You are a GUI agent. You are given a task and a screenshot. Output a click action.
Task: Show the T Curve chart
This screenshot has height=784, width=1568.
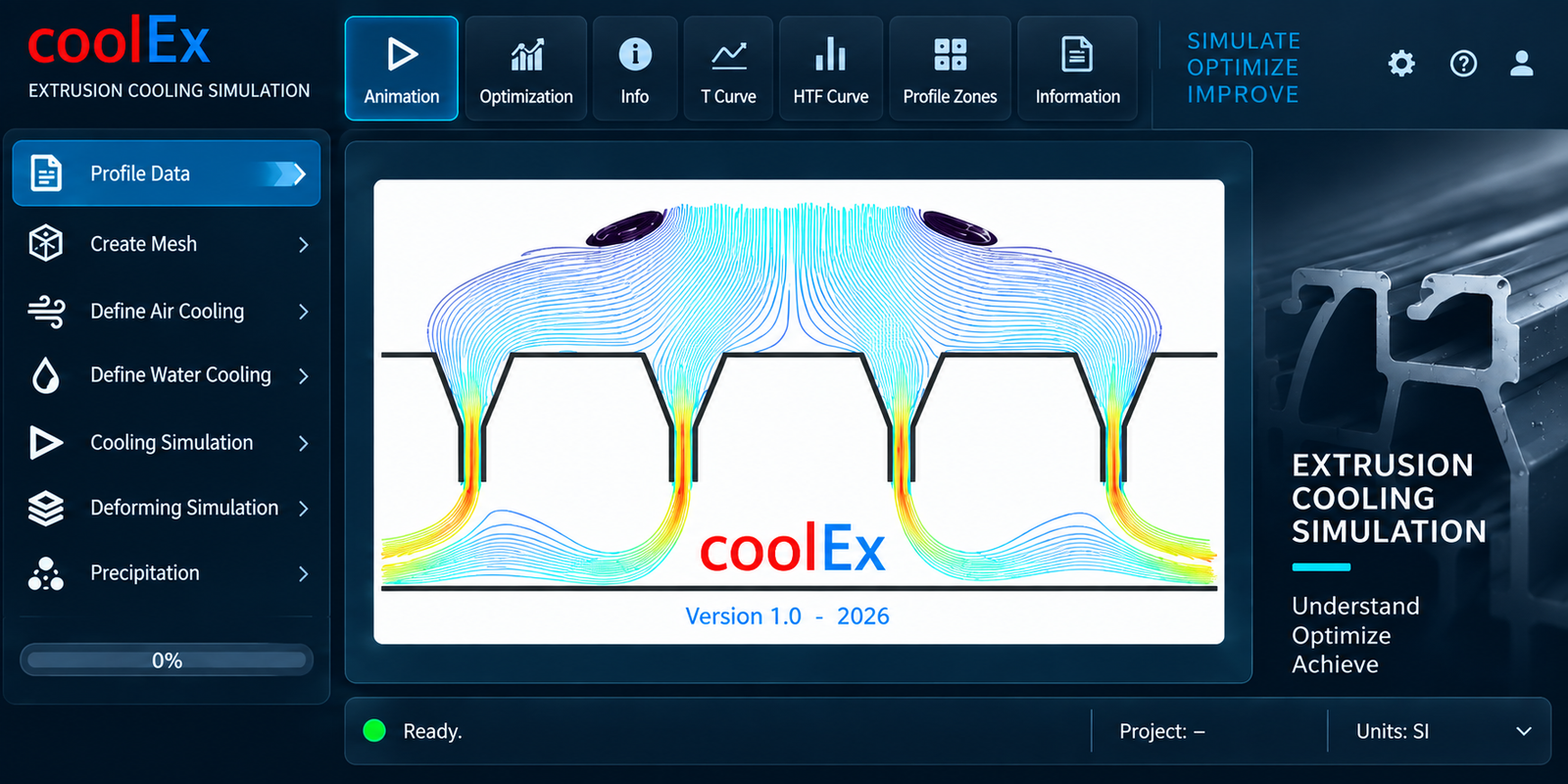pos(728,69)
